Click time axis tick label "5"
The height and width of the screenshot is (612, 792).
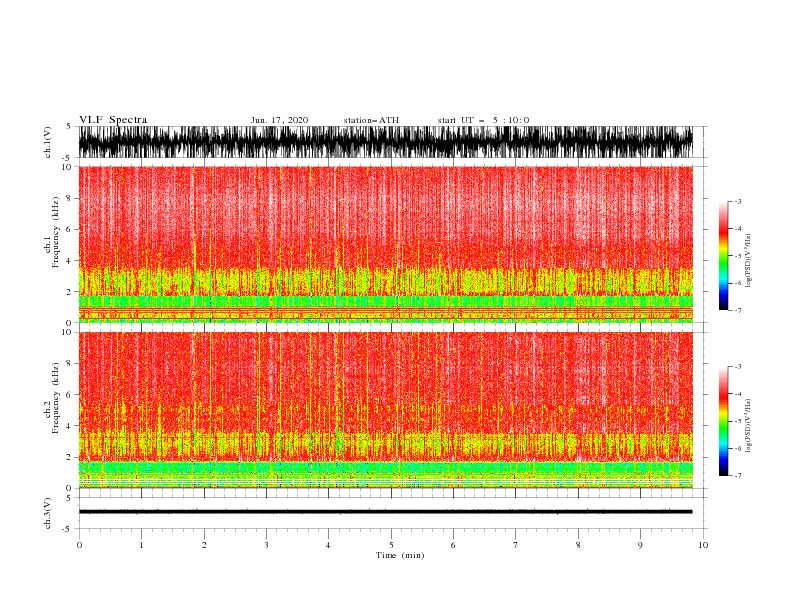coord(391,545)
